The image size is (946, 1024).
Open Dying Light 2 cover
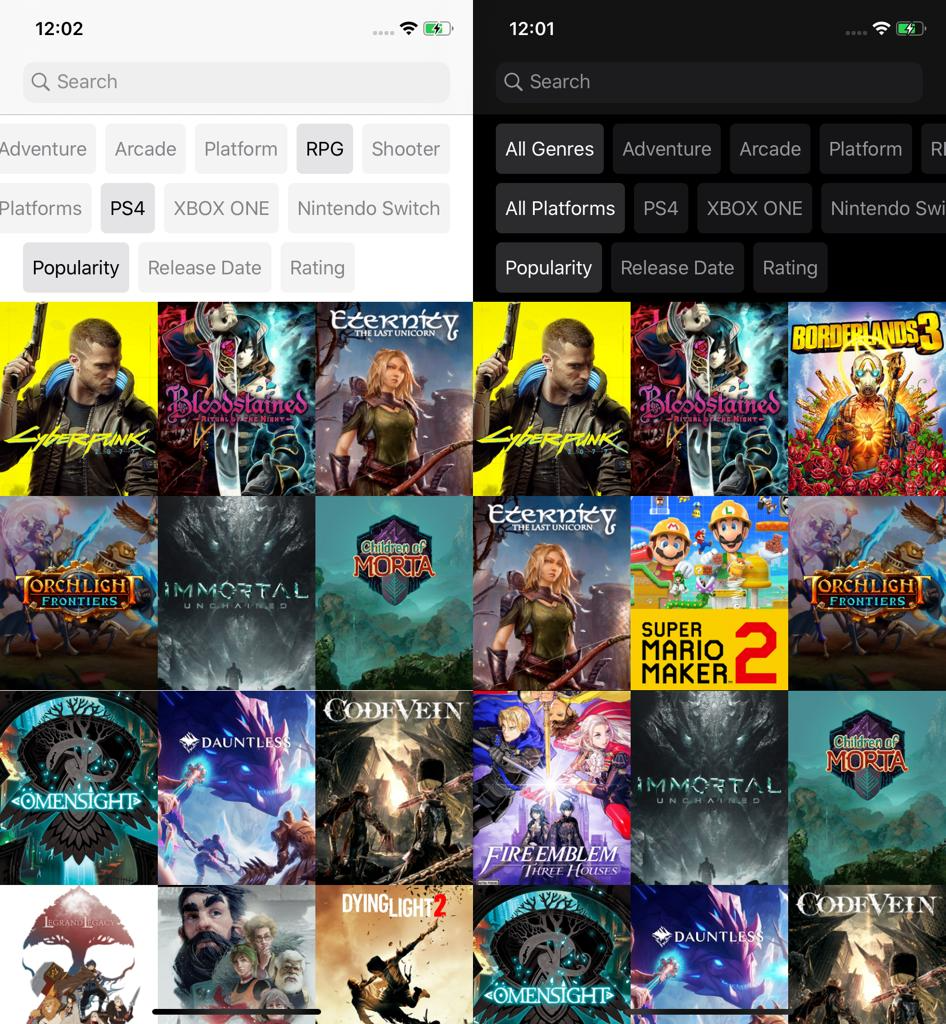coord(394,955)
